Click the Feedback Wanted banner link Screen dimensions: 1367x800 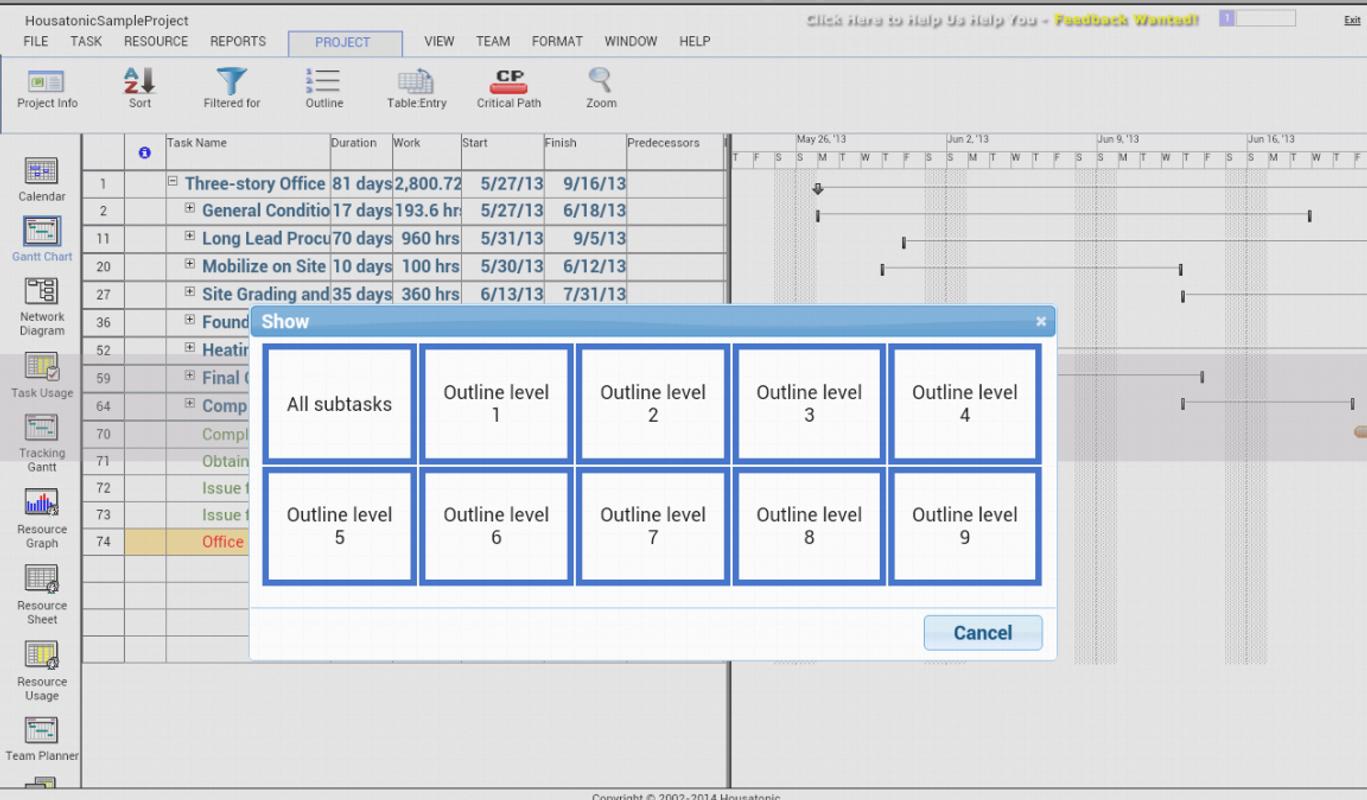(1002, 19)
